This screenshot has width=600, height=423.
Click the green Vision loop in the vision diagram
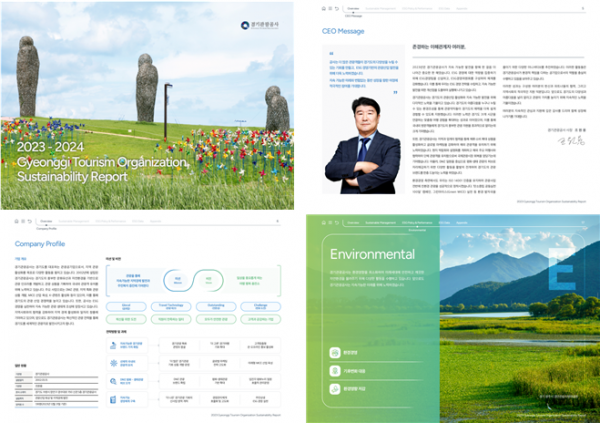click(209, 281)
